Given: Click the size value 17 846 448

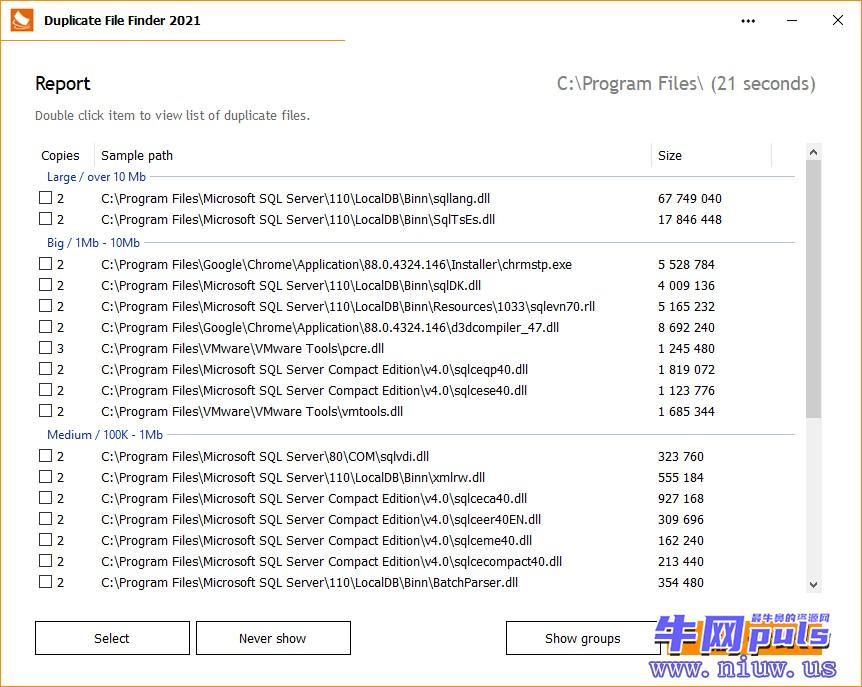Looking at the screenshot, I should 689,219.
